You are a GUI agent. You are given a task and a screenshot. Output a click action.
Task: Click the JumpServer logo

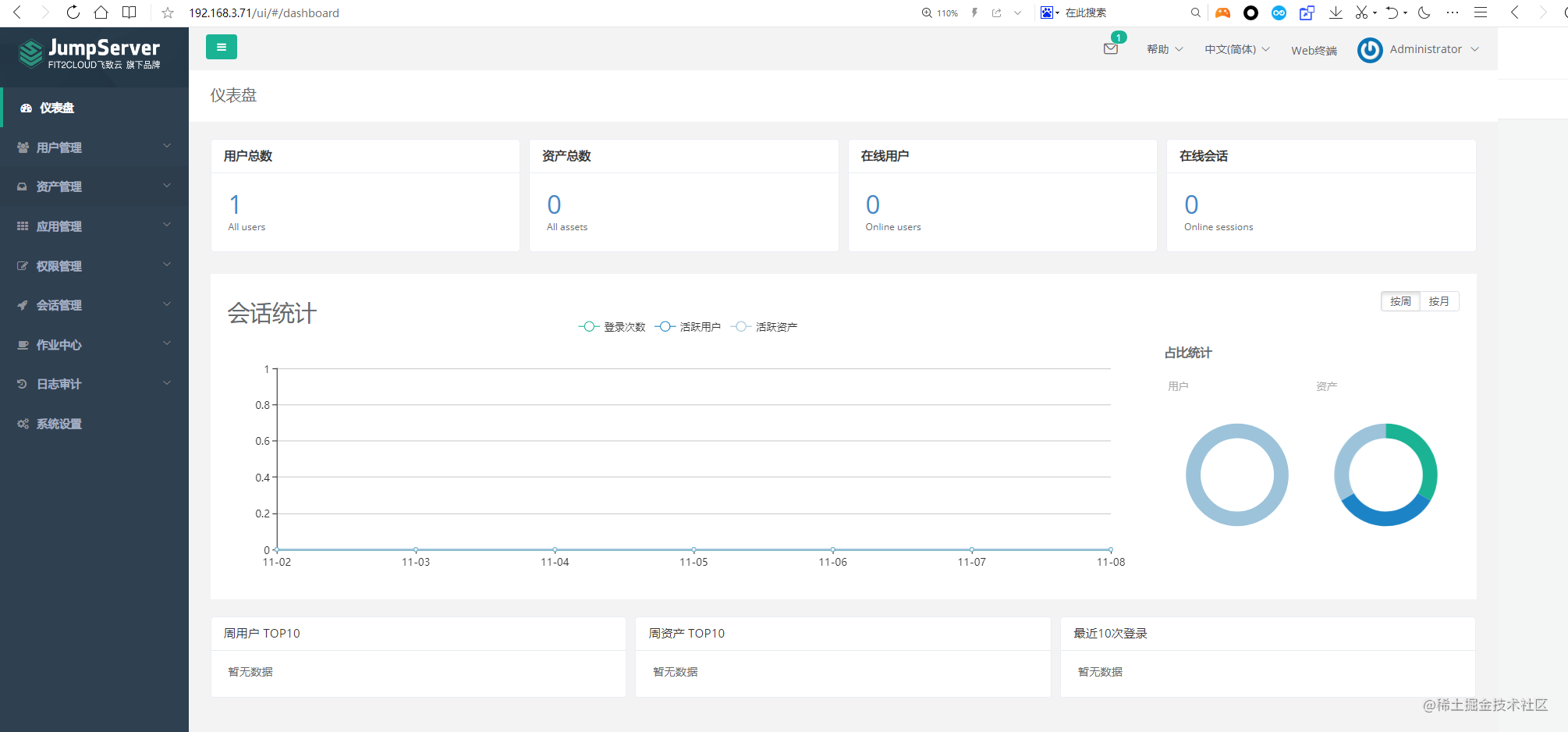89,54
